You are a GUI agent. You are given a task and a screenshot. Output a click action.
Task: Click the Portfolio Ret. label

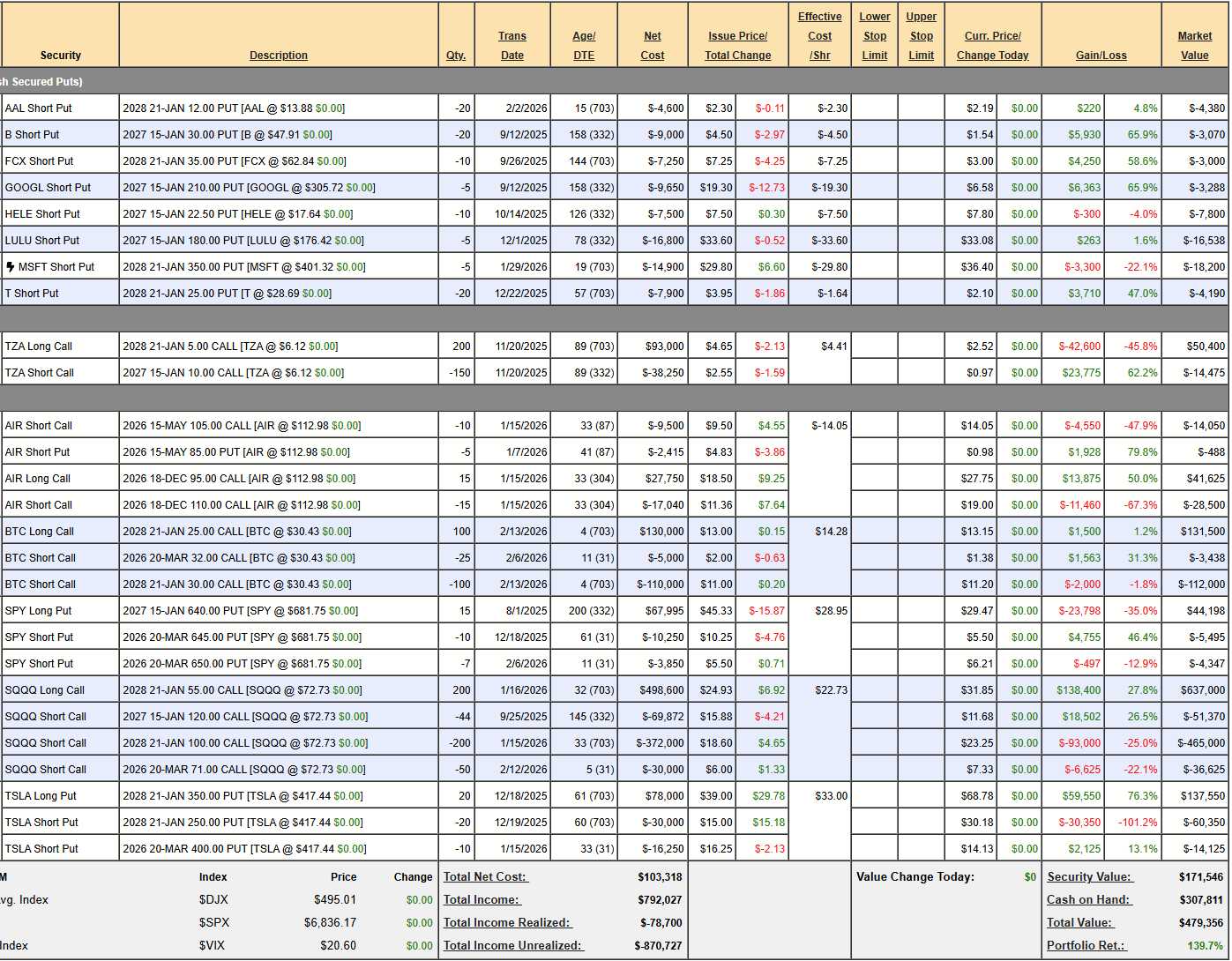click(1085, 946)
